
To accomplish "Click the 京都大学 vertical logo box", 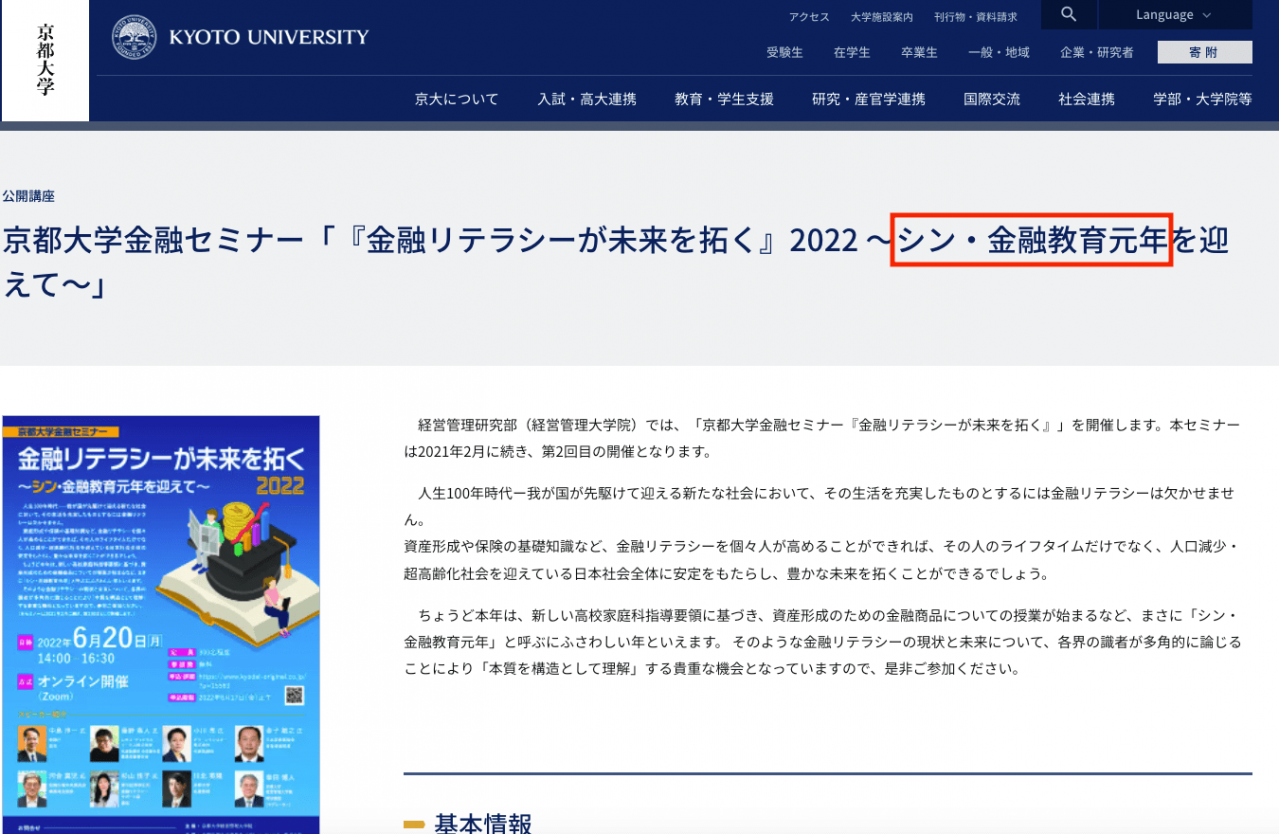I will (45, 60).
